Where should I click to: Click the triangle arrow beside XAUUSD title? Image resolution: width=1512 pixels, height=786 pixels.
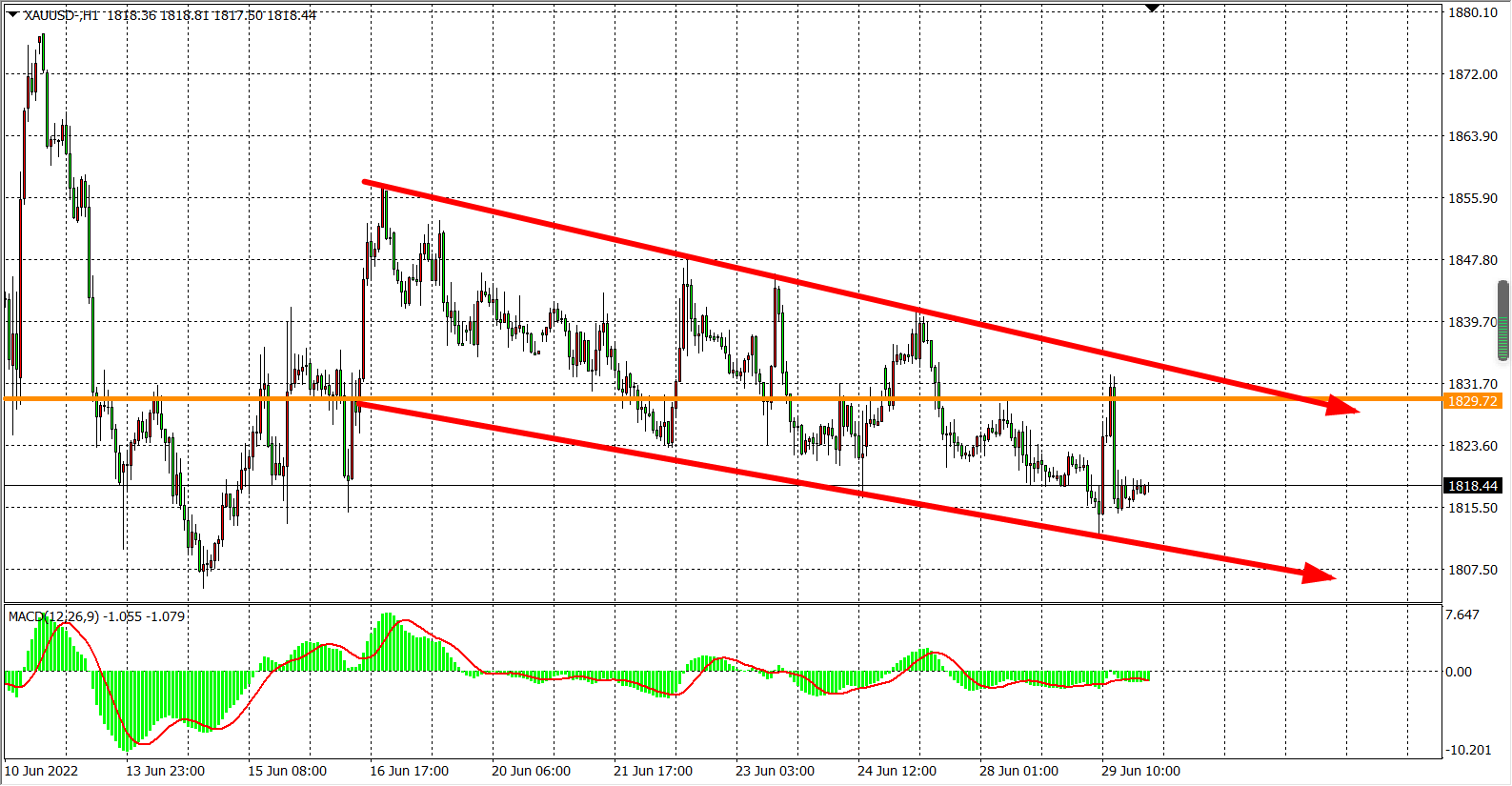[x=12, y=14]
